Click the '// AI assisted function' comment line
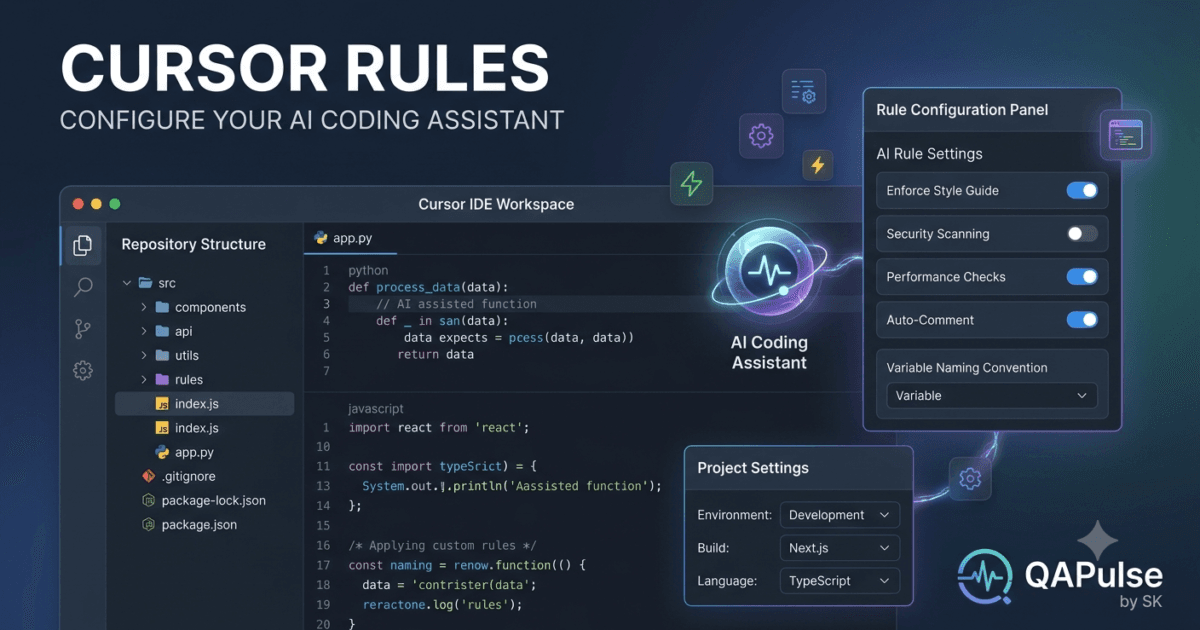The image size is (1200, 630). 456,304
